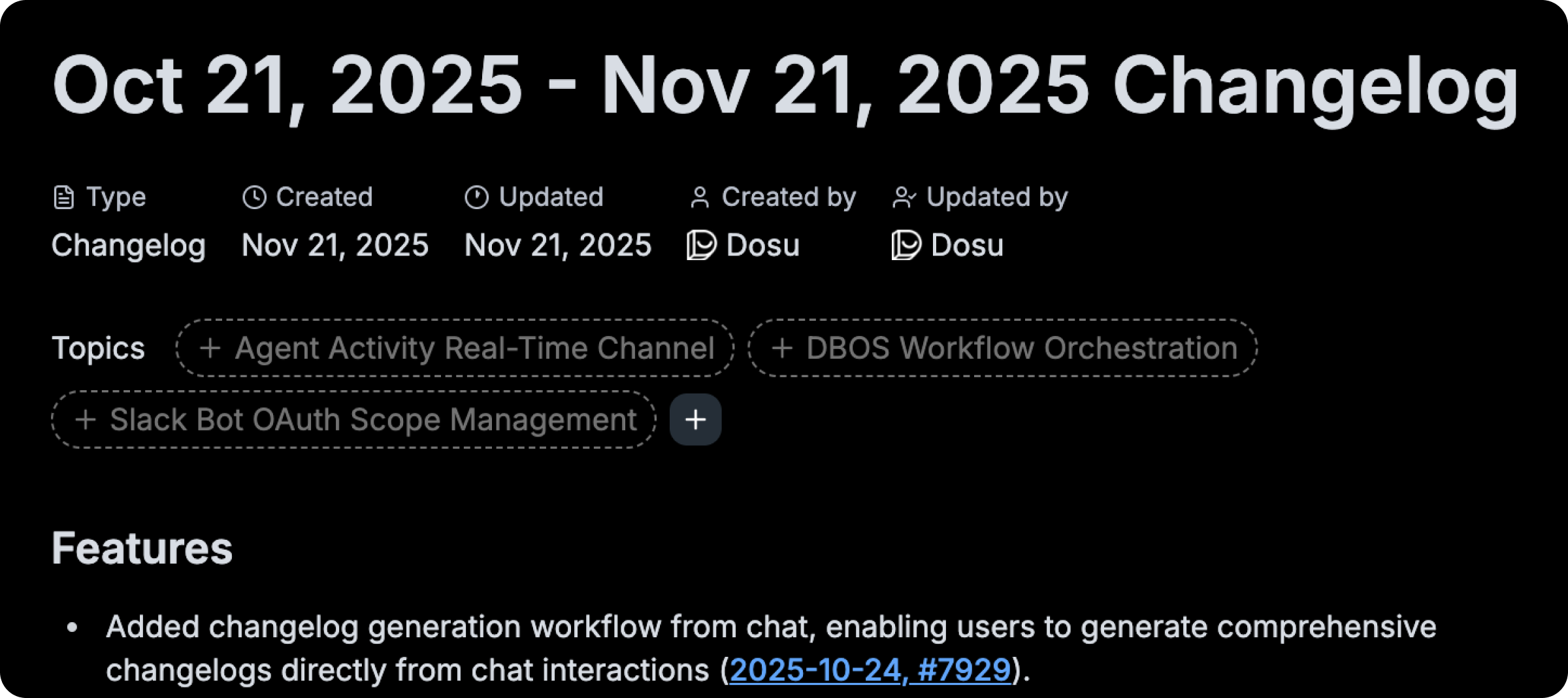The width and height of the screenshot is (1568, 698).
Task: Click the "Dosu" creator name text
Action: 762,246
